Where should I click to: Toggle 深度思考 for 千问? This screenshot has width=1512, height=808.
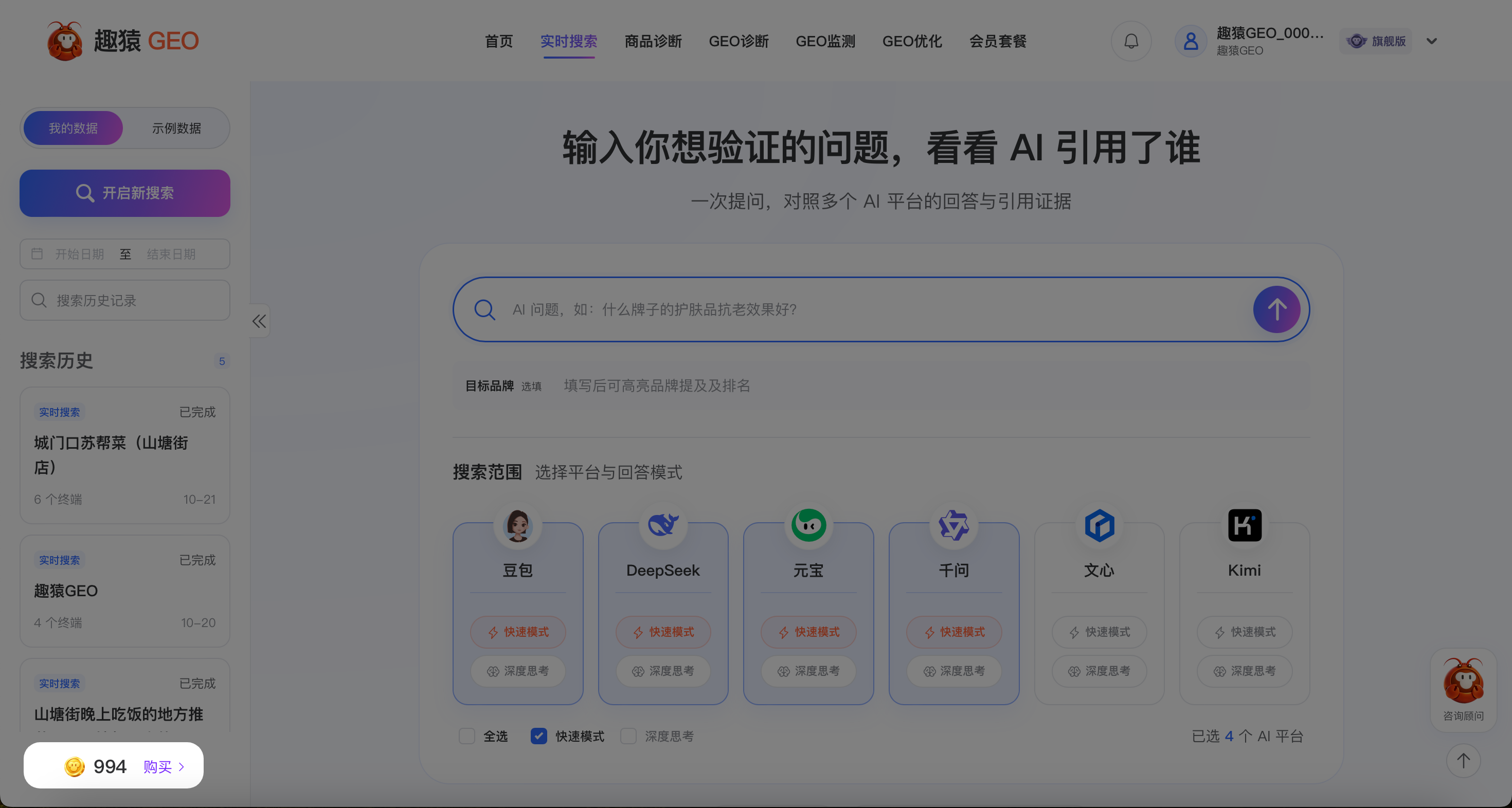pyautogui.click(x=954, y=671)
